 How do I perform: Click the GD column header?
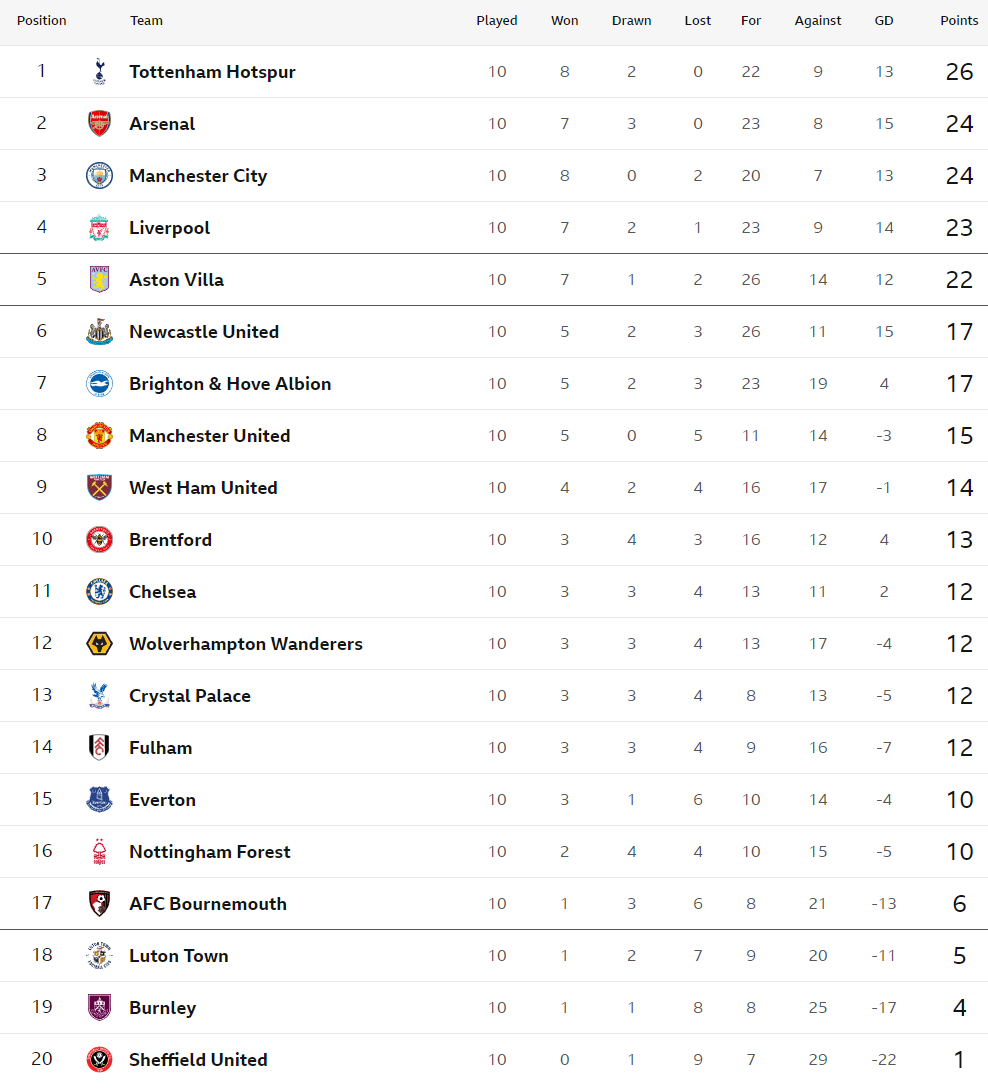pyautogui.click(x=884, y=21)
